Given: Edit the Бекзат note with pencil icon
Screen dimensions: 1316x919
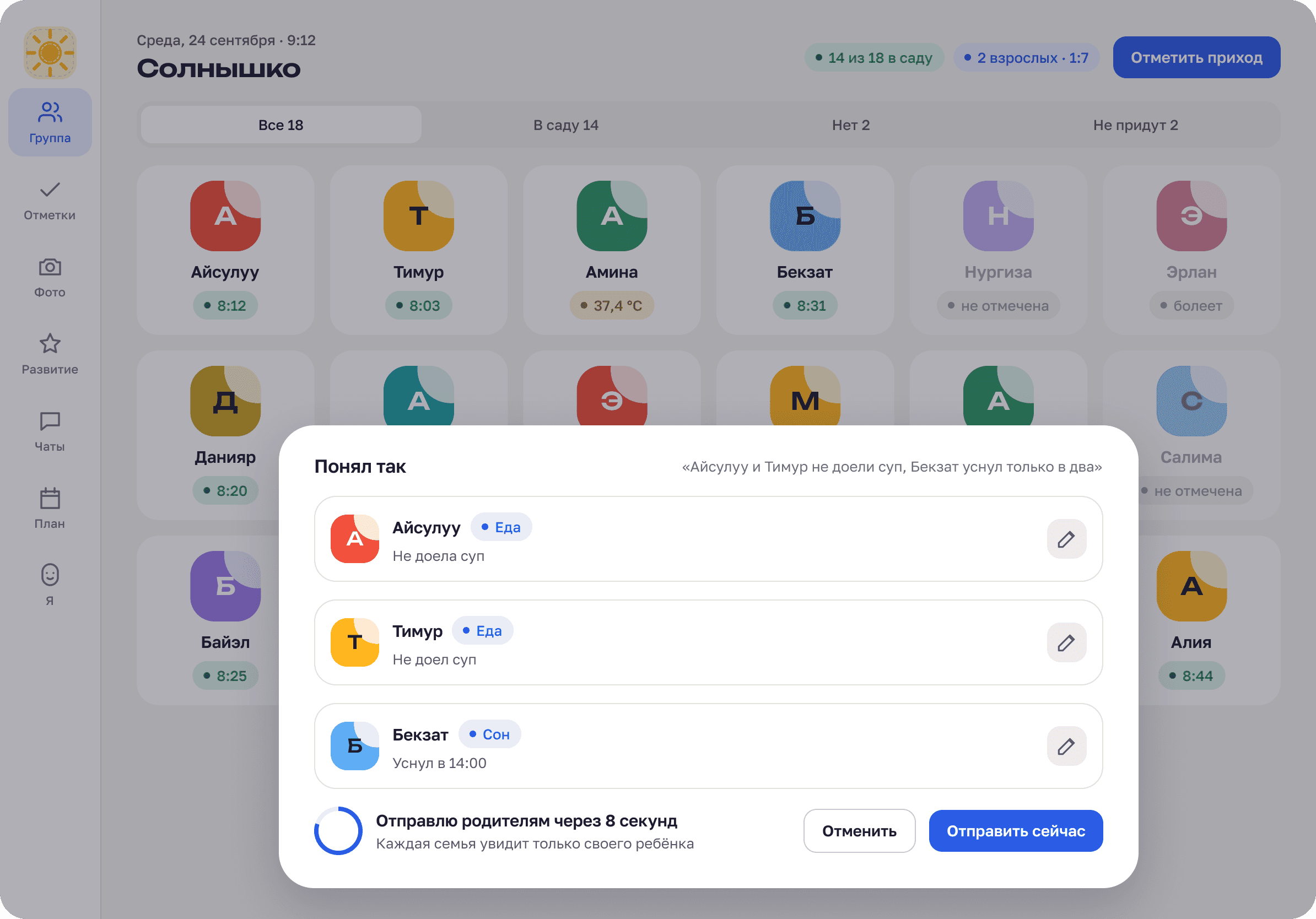Looking at the screenshot, I should tap(1066, 746).
